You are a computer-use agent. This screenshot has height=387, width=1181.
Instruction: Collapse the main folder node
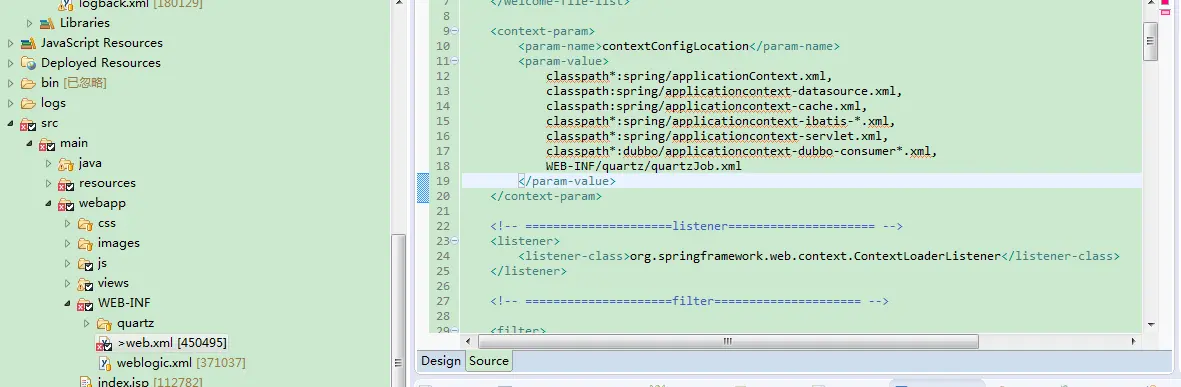29,143
